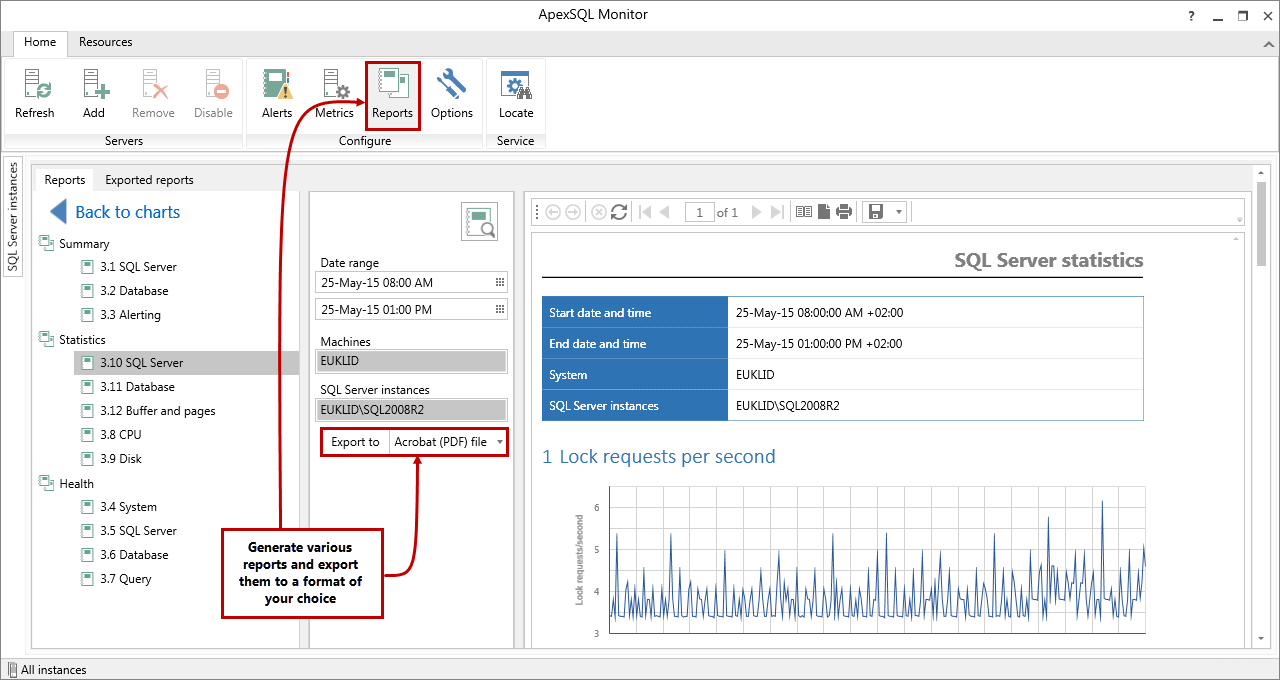Go to the previous report page
The width and height of the screenshot is (1280, 680).
point(664,212)
